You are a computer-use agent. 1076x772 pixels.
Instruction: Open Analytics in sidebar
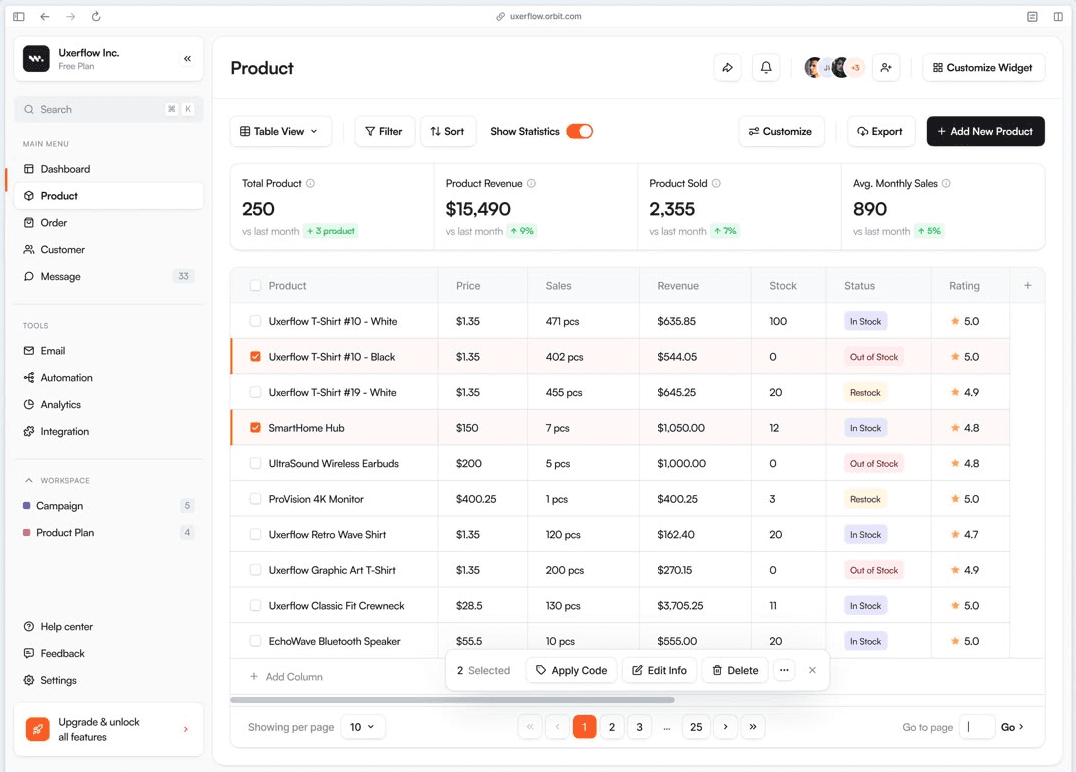pos(108,404)
